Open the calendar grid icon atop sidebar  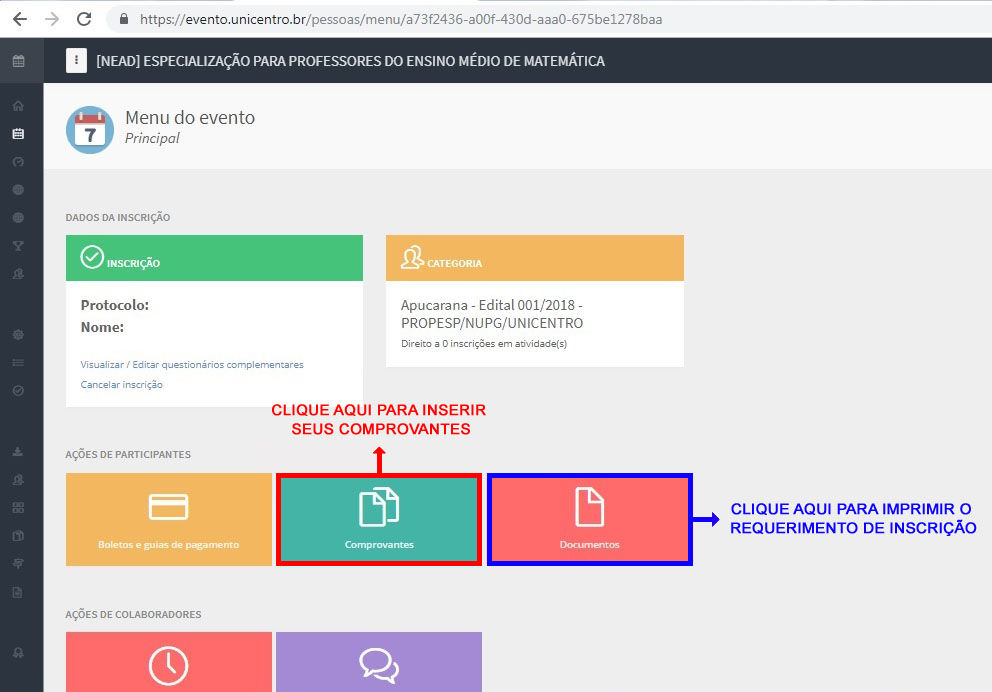[19, 61]
